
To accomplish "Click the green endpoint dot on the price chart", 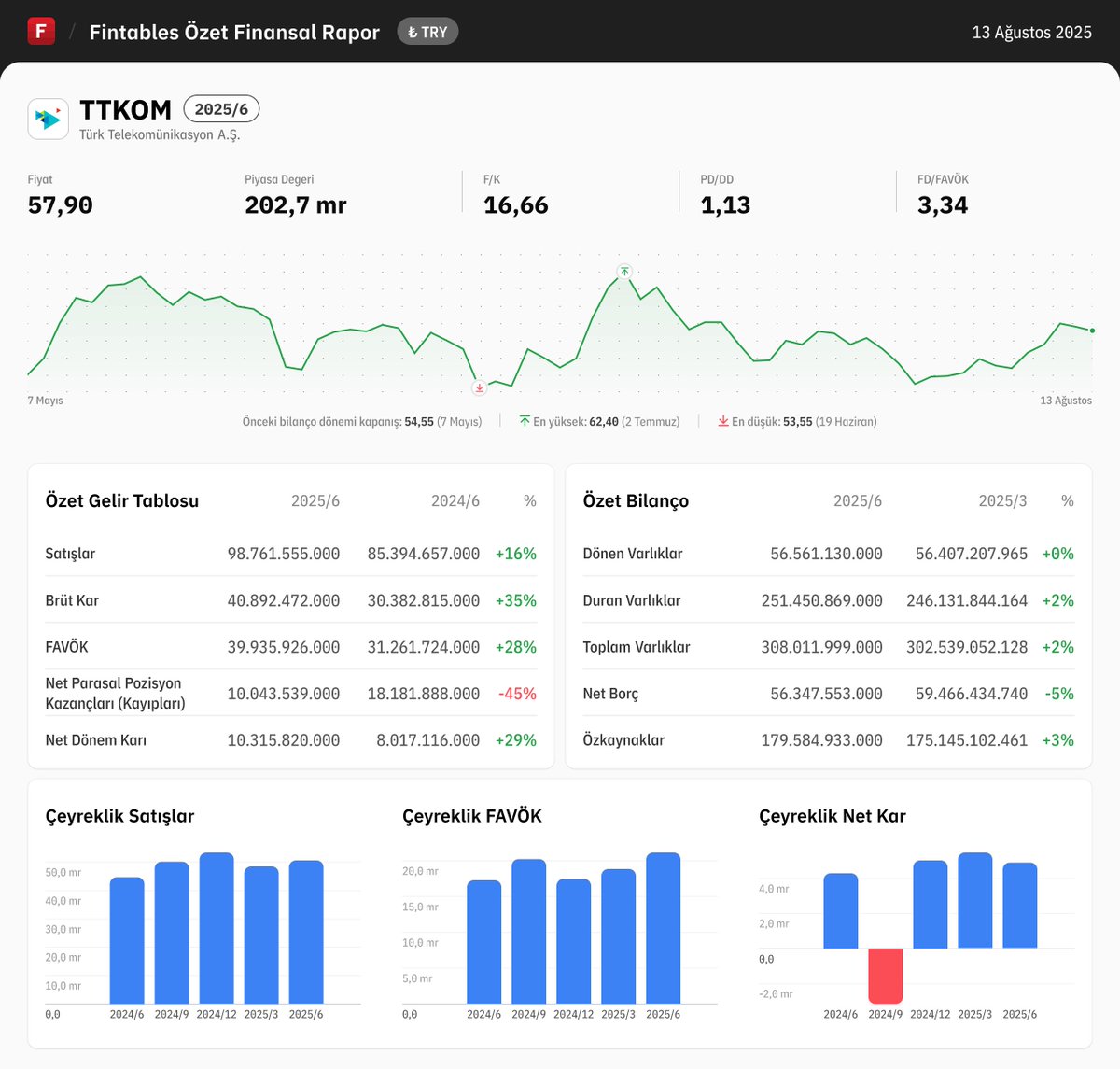I will (x=1090, y=329).
